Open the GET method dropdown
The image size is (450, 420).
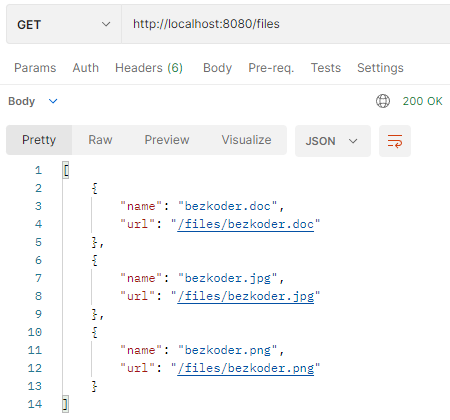pos(64,24)
